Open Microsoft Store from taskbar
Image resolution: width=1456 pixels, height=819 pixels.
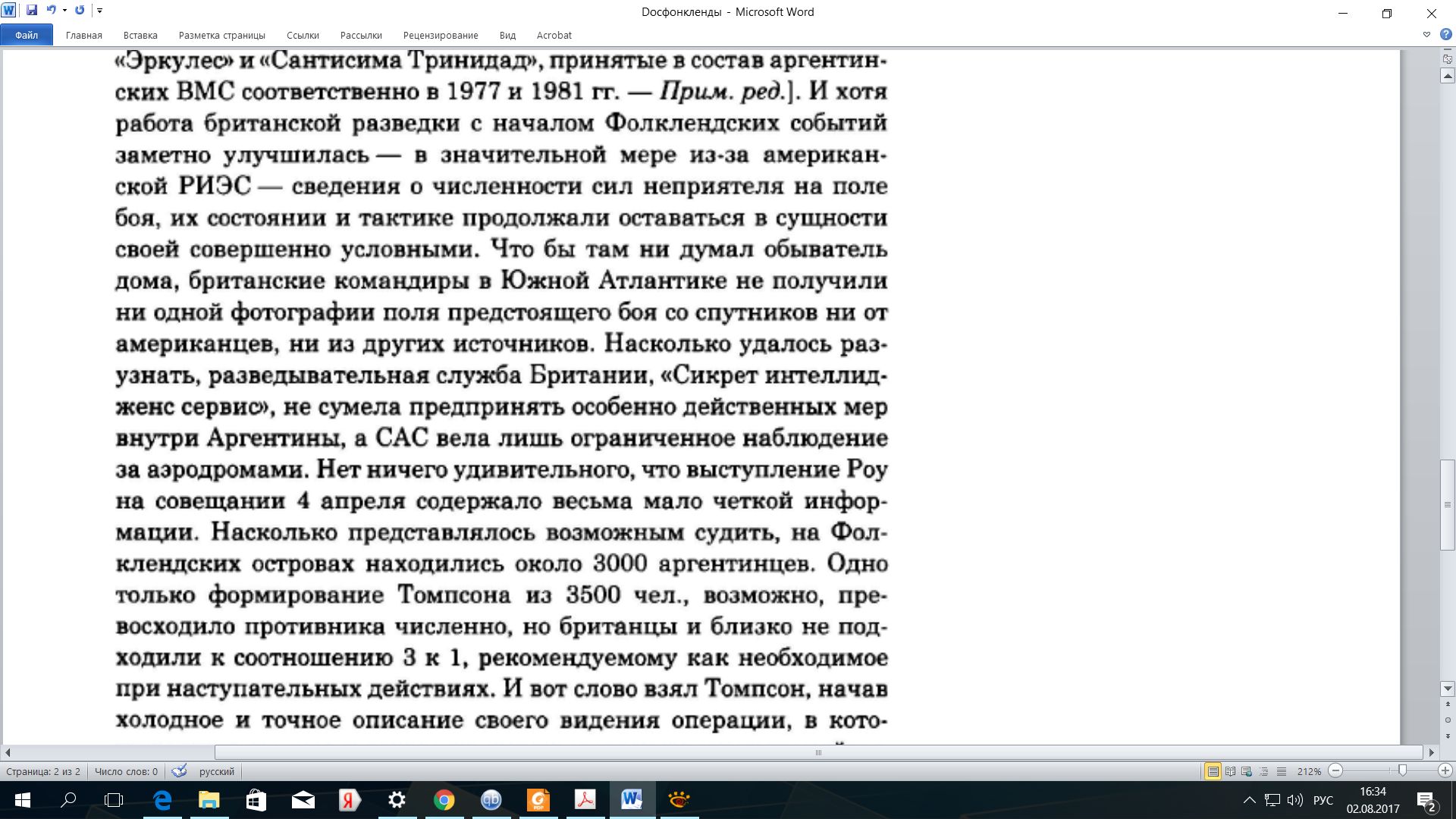256,800
